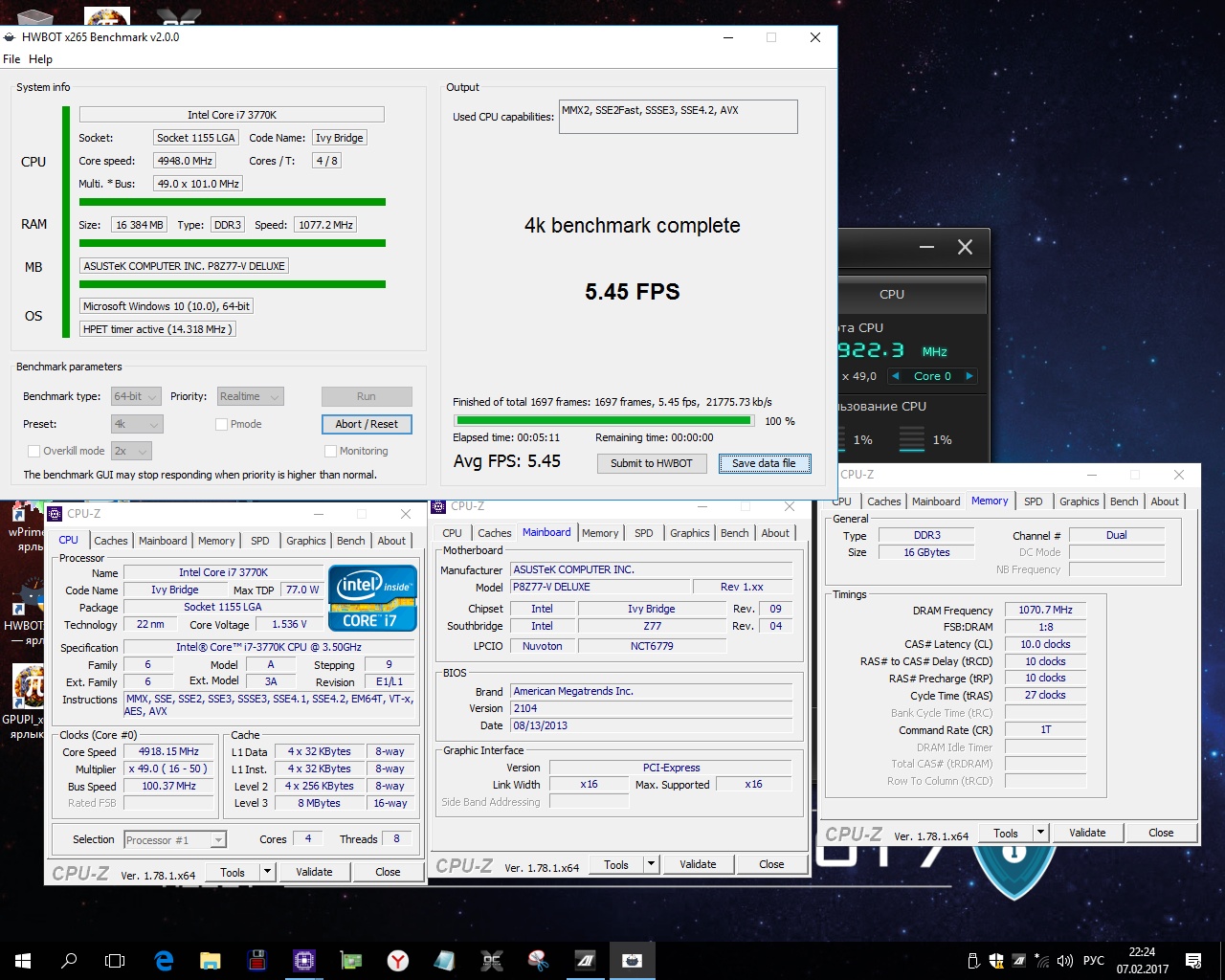Open the safely remove hardware tray icon
The width and height of the screenshot is (1225, 980).
click(x=973, y=961)
